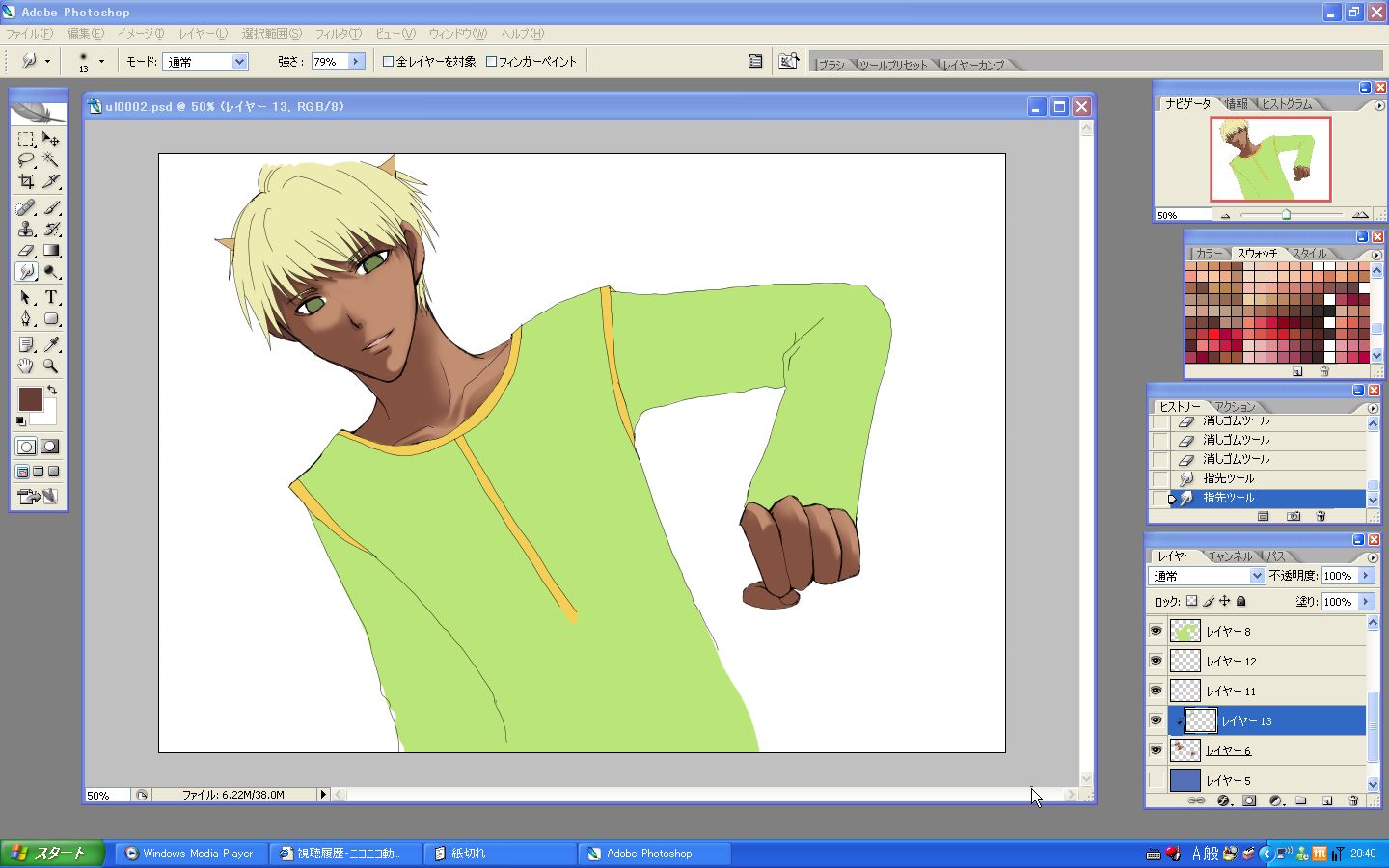Viewport: 1389px width, 868px height.
Task: Select the Hand tool
Action: point(26,366)
